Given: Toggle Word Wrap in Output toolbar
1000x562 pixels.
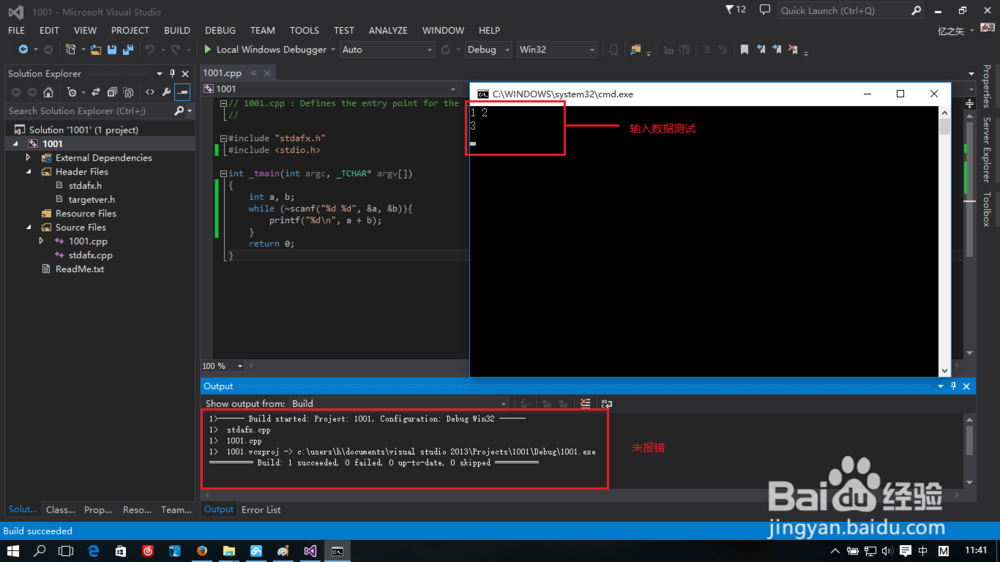Looking at the screenshot, I should (607, 403).
